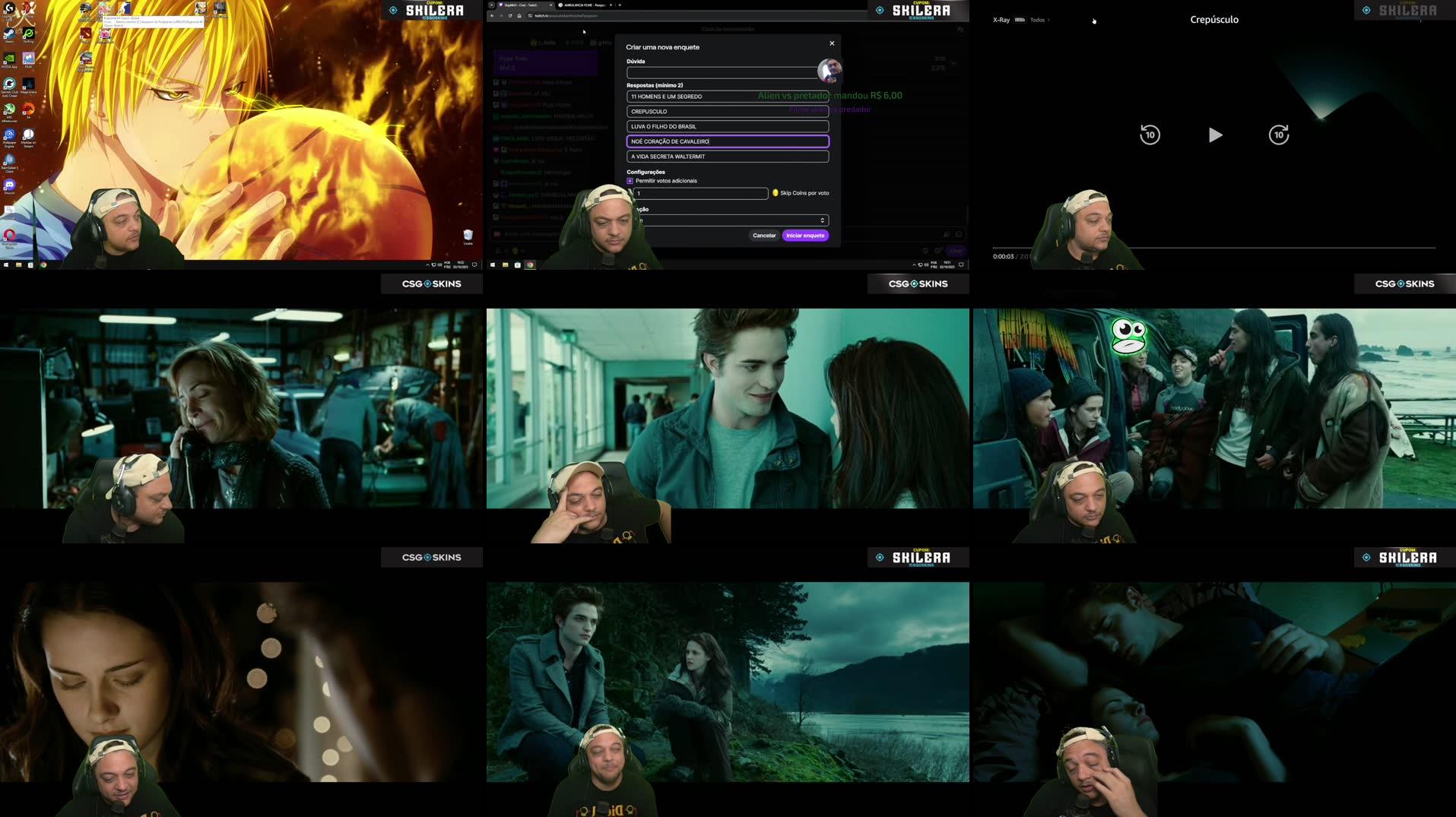Open the Recycle Bin on the desktop
Screen dimensions: 1456x817
pos(468,236)
